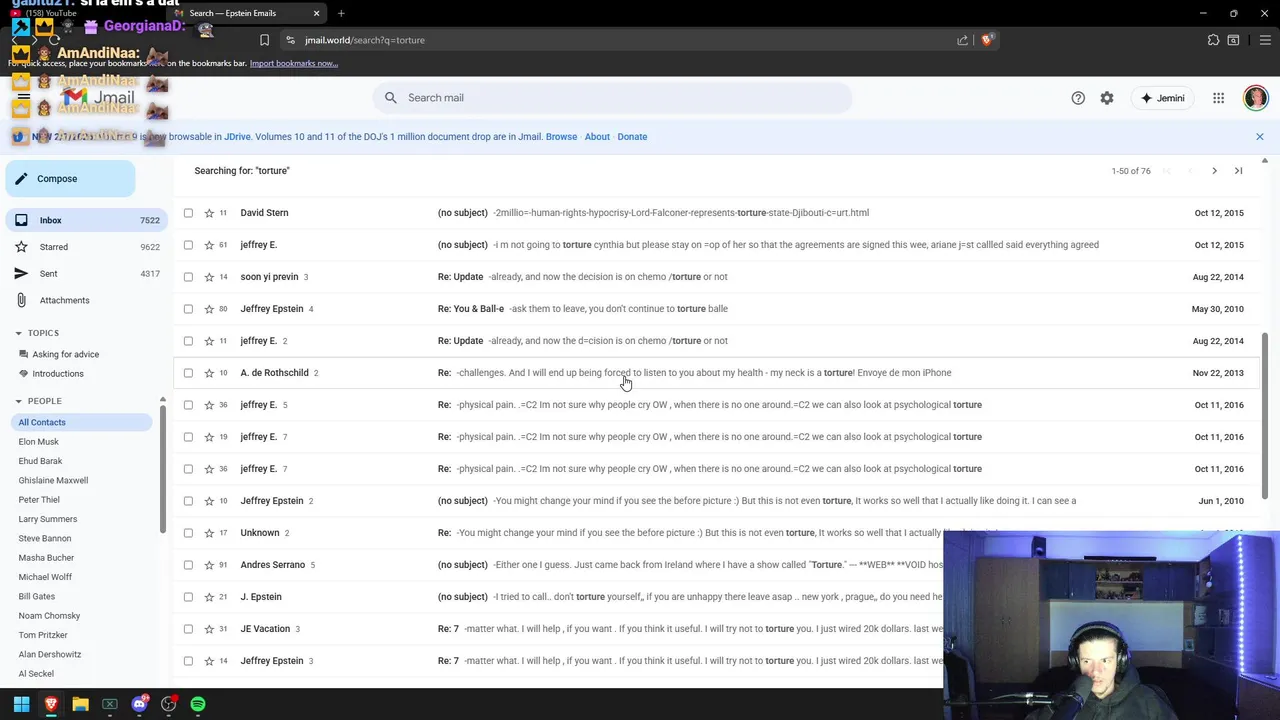This screenshot has height=720, width=1280.
Task: Tick checkbox for J. Epstein email
Action: point(188,597)
